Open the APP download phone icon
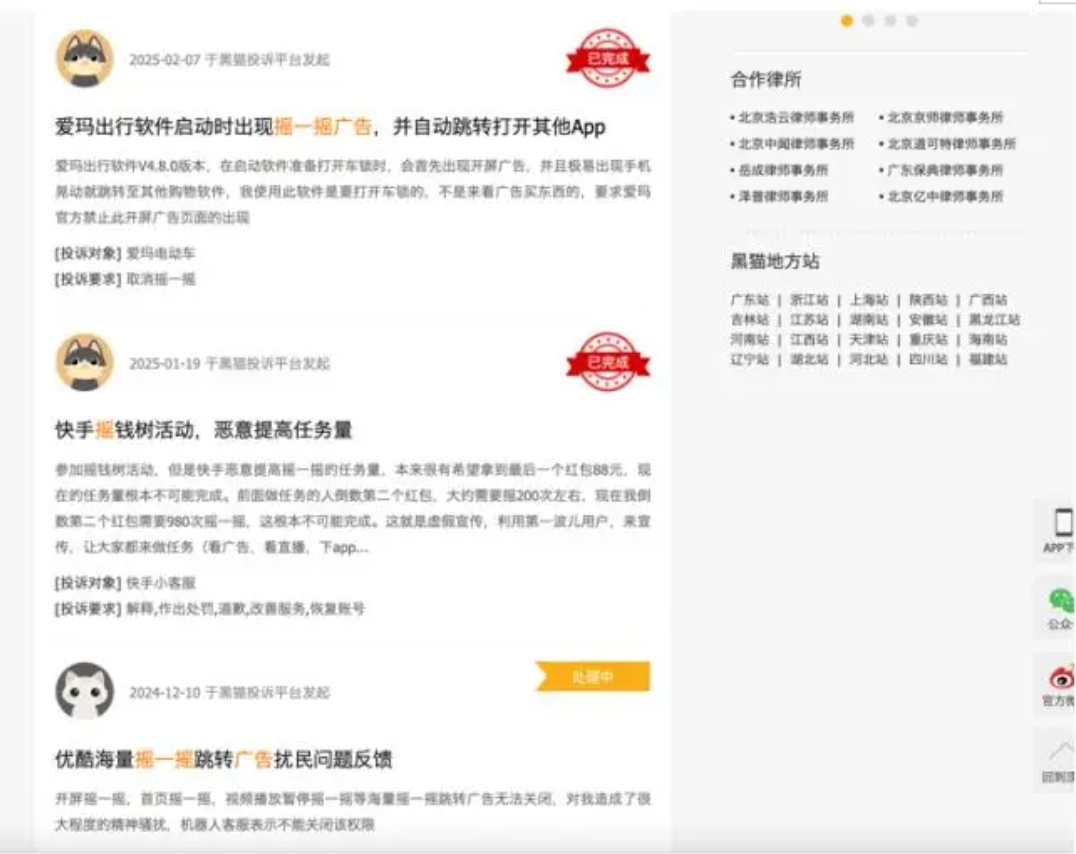 tap(1062, 522)
